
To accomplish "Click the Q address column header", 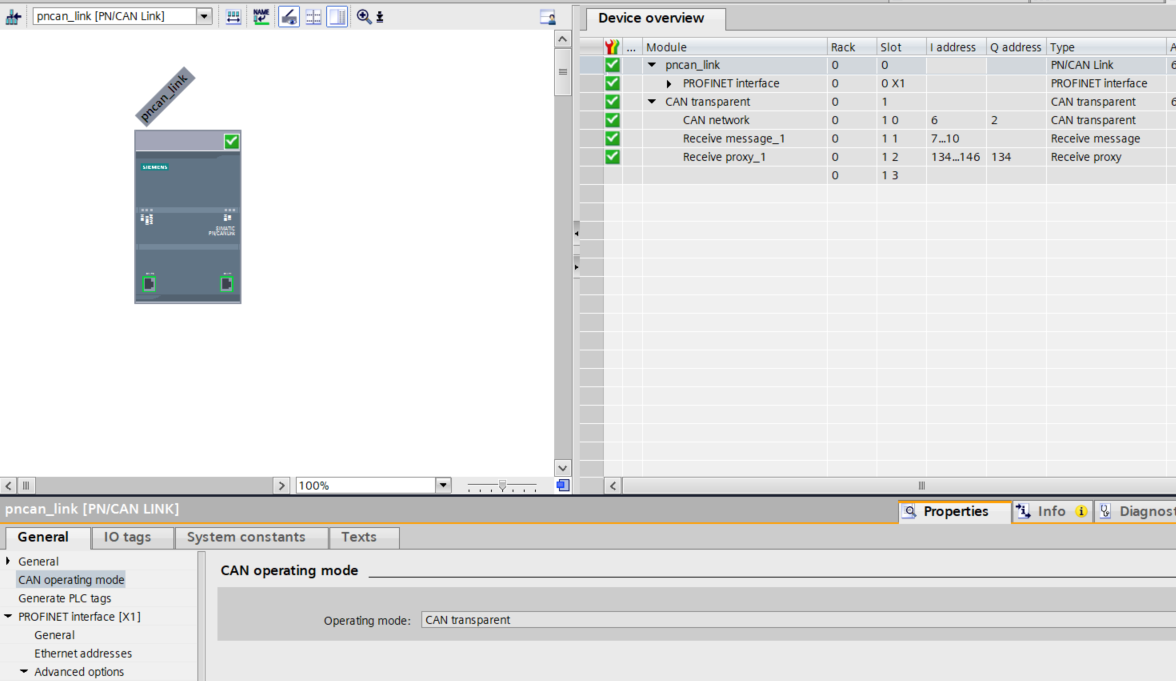I will coord(1016,46).
